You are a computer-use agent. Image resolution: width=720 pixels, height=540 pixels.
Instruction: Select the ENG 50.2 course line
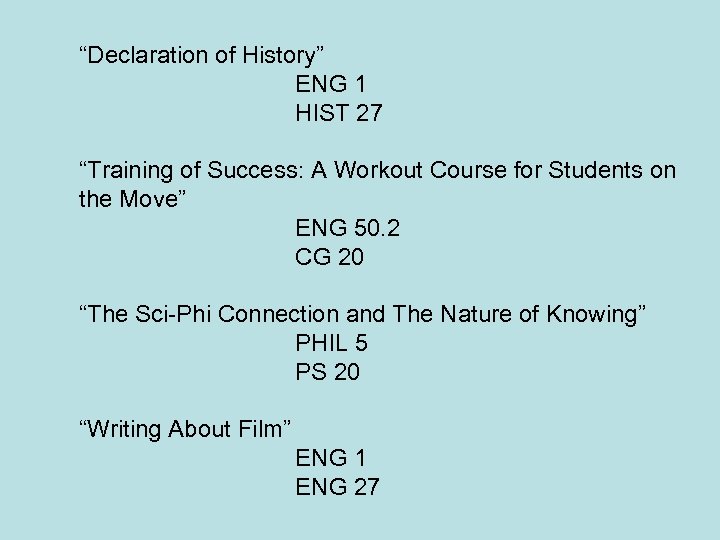[347, 228]
